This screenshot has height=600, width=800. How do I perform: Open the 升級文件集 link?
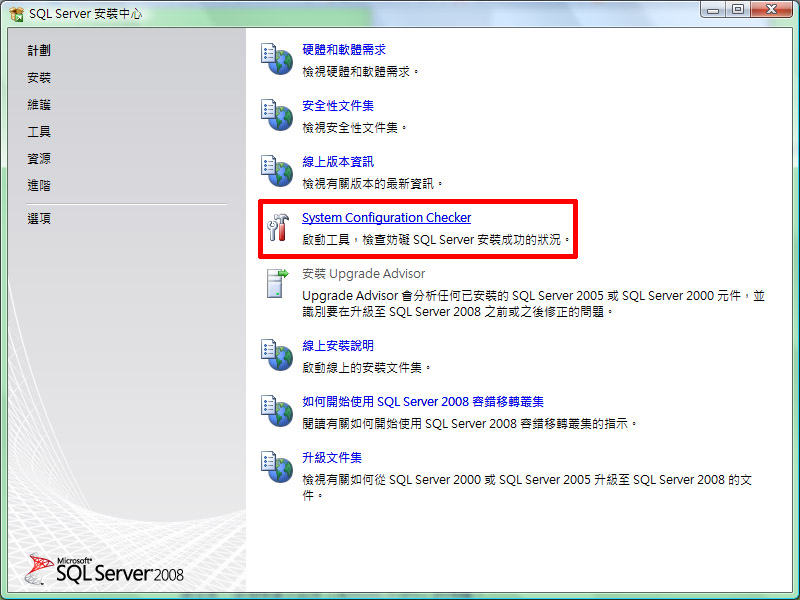pyautogui.click(x=332, y=458)
